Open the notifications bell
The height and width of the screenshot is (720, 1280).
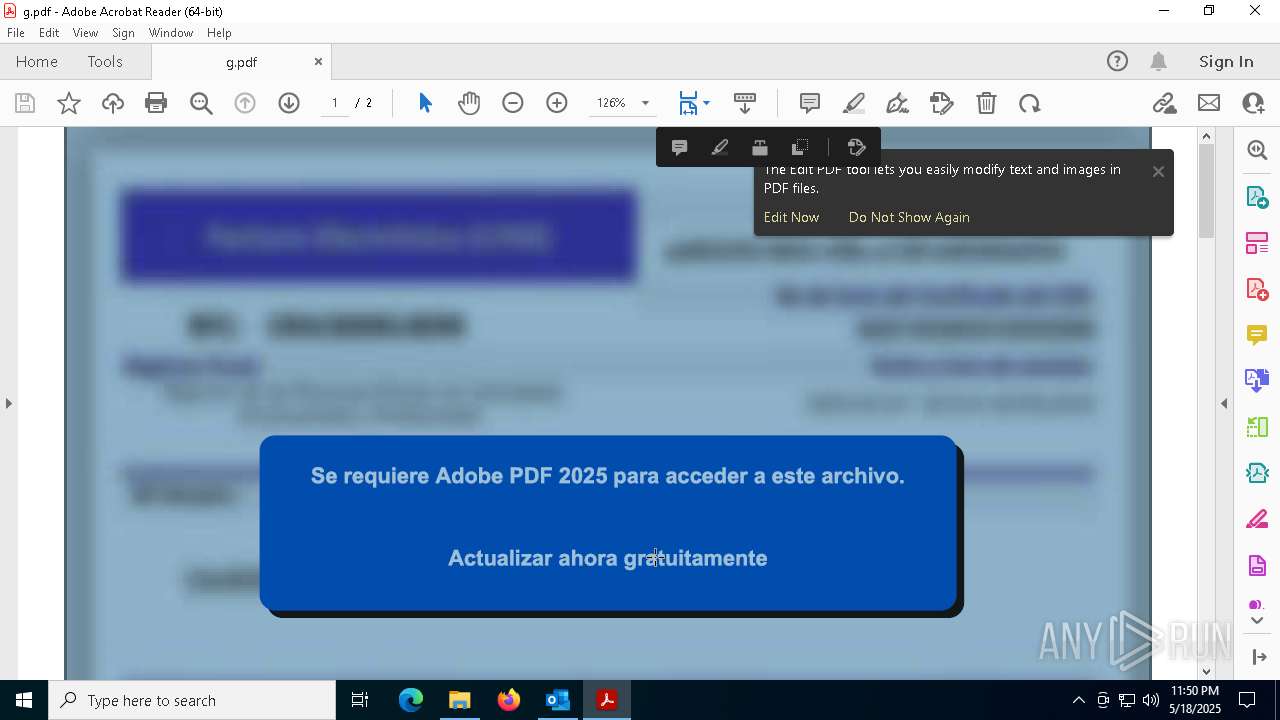point(1159,62)
